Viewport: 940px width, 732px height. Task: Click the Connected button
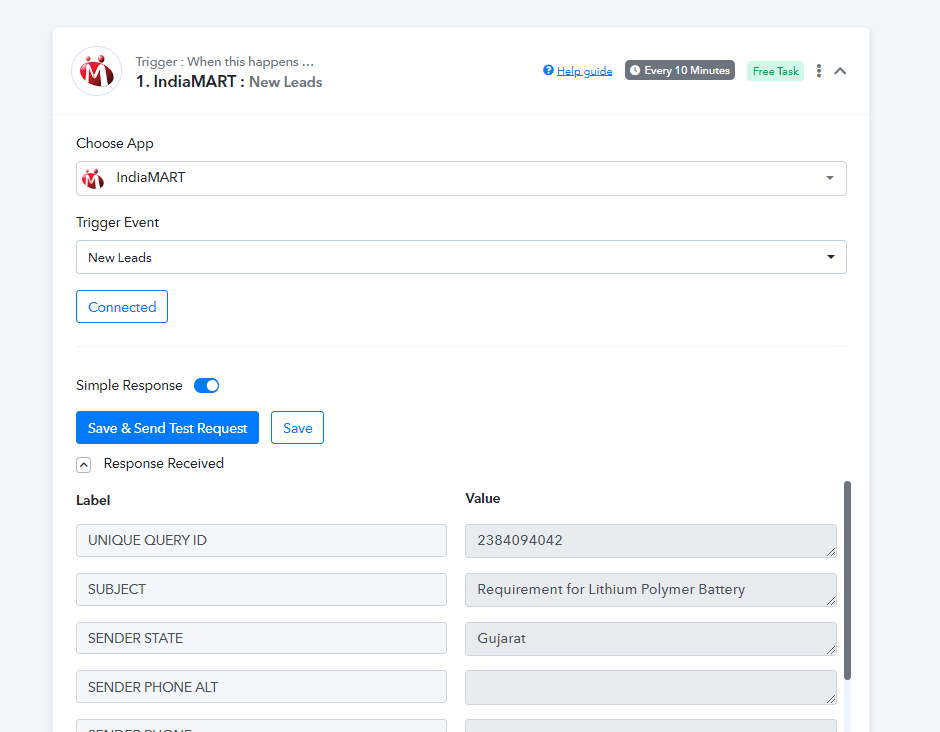tap(122, 307)
